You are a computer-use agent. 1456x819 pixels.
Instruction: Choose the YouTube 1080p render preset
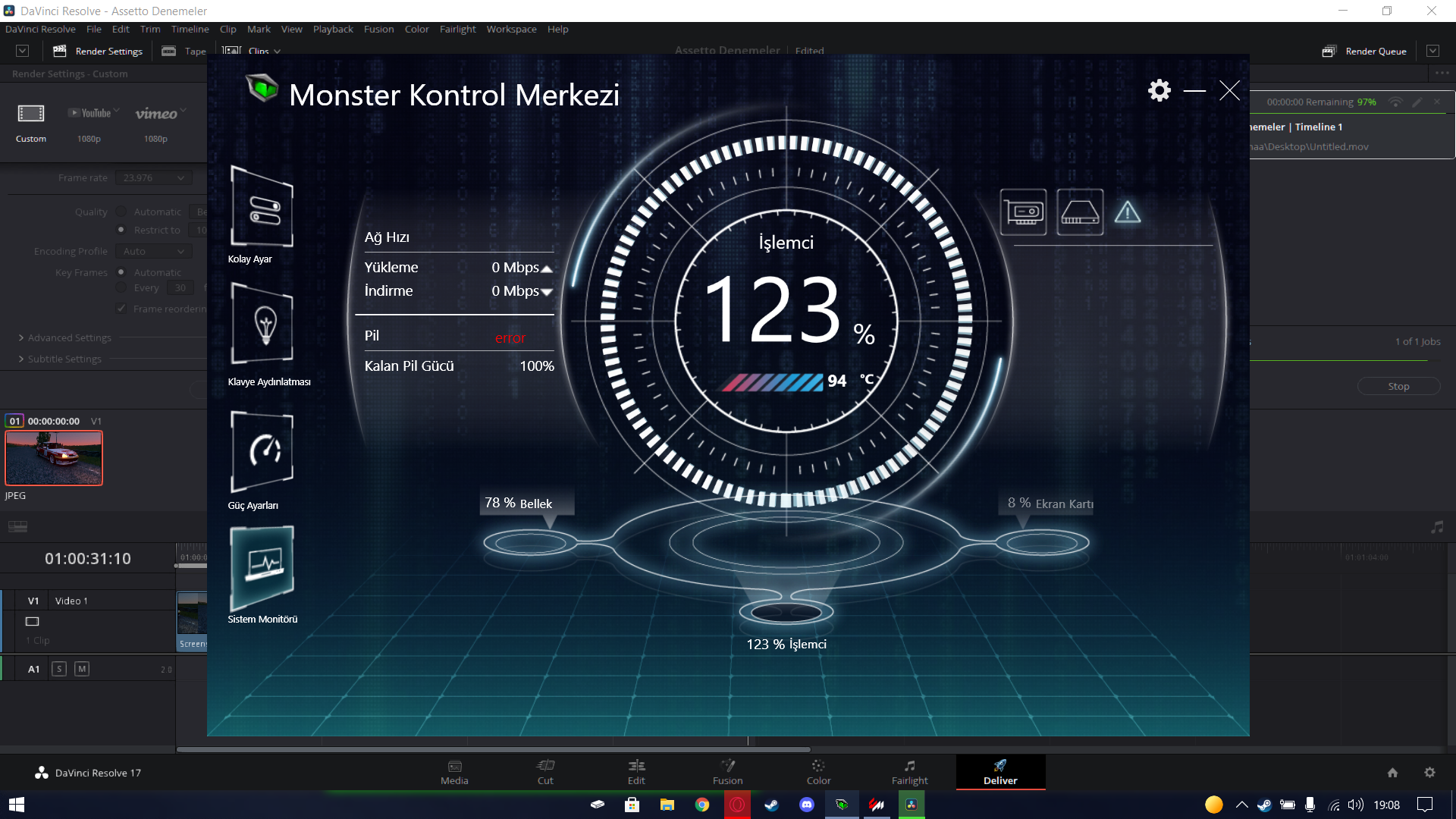[89, 123]
